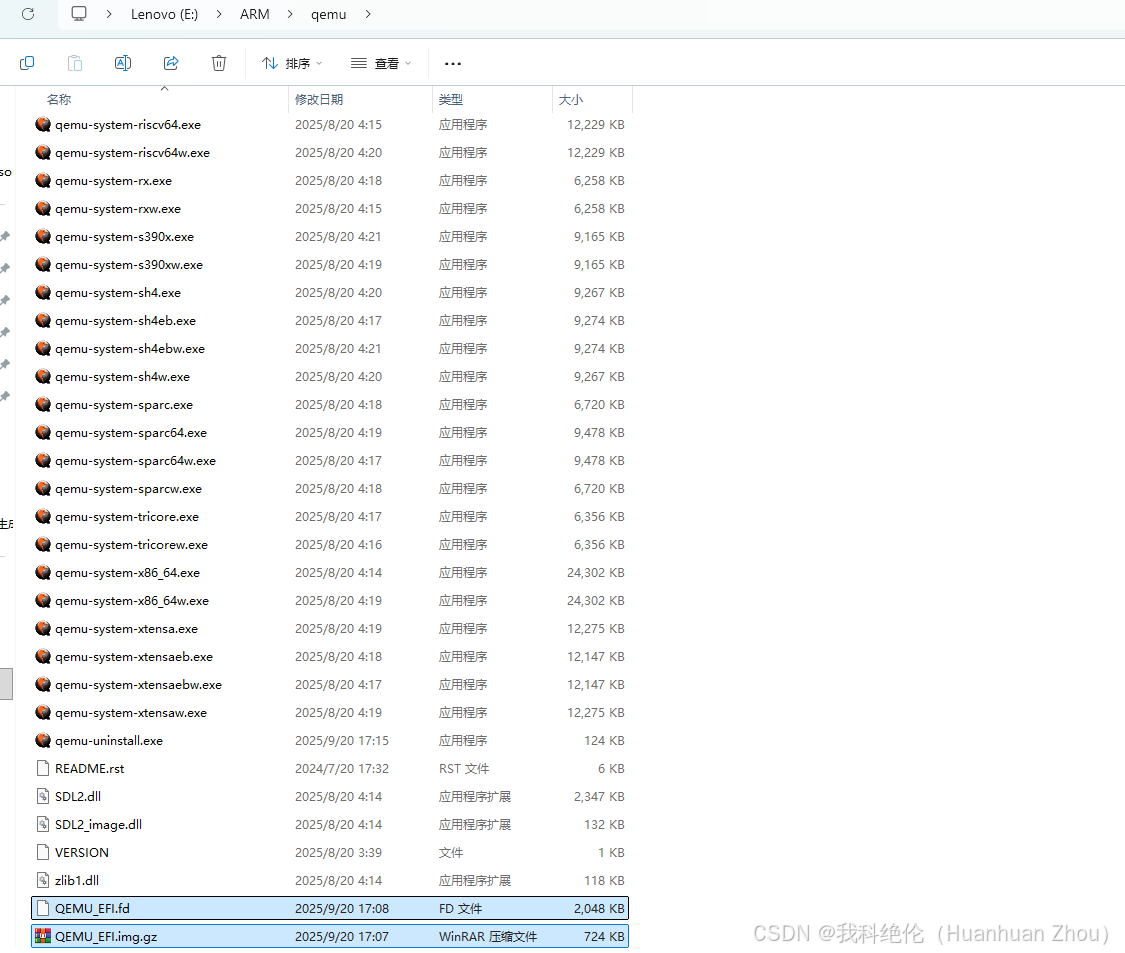1125x953 pixels.
Task: Click icon of qemu-system-tricore.exe
Action: (x=43, y=516)
